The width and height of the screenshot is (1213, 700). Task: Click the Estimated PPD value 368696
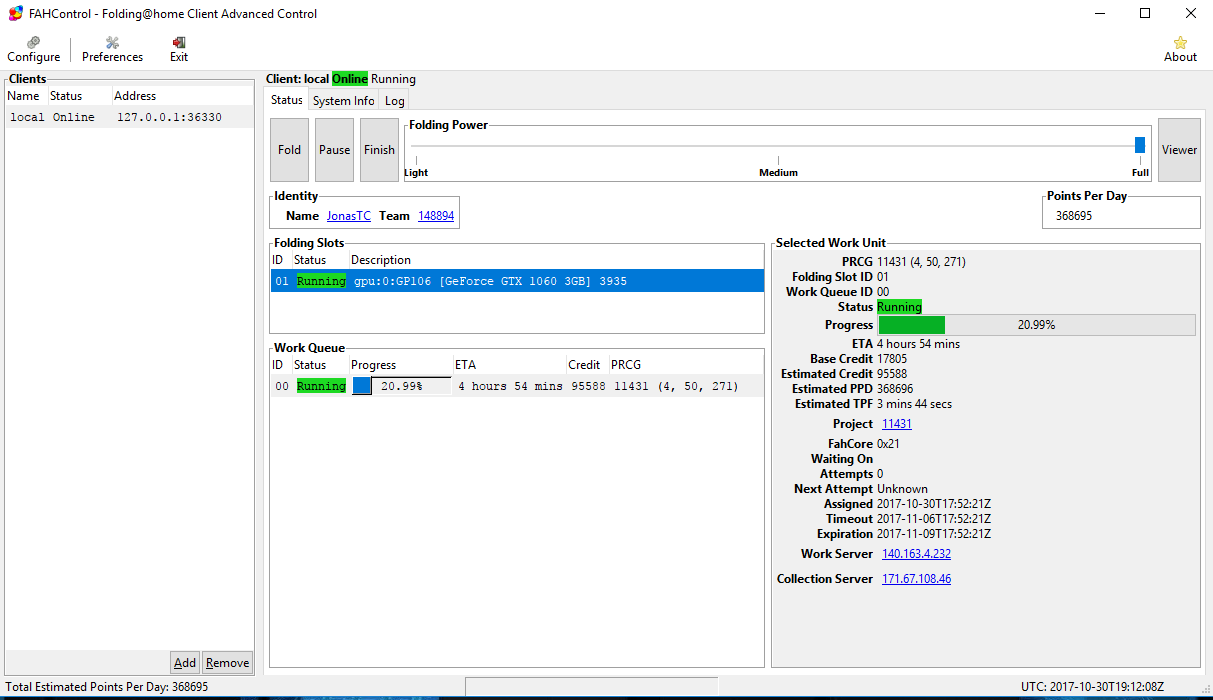895,389
